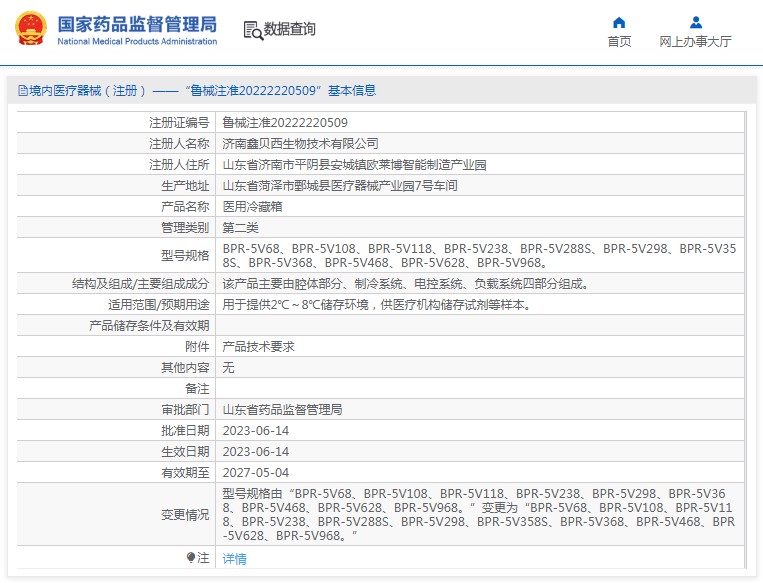The image size is (763, 583).
Task: Select 其他内容 value 无
Action: point(228,367)
